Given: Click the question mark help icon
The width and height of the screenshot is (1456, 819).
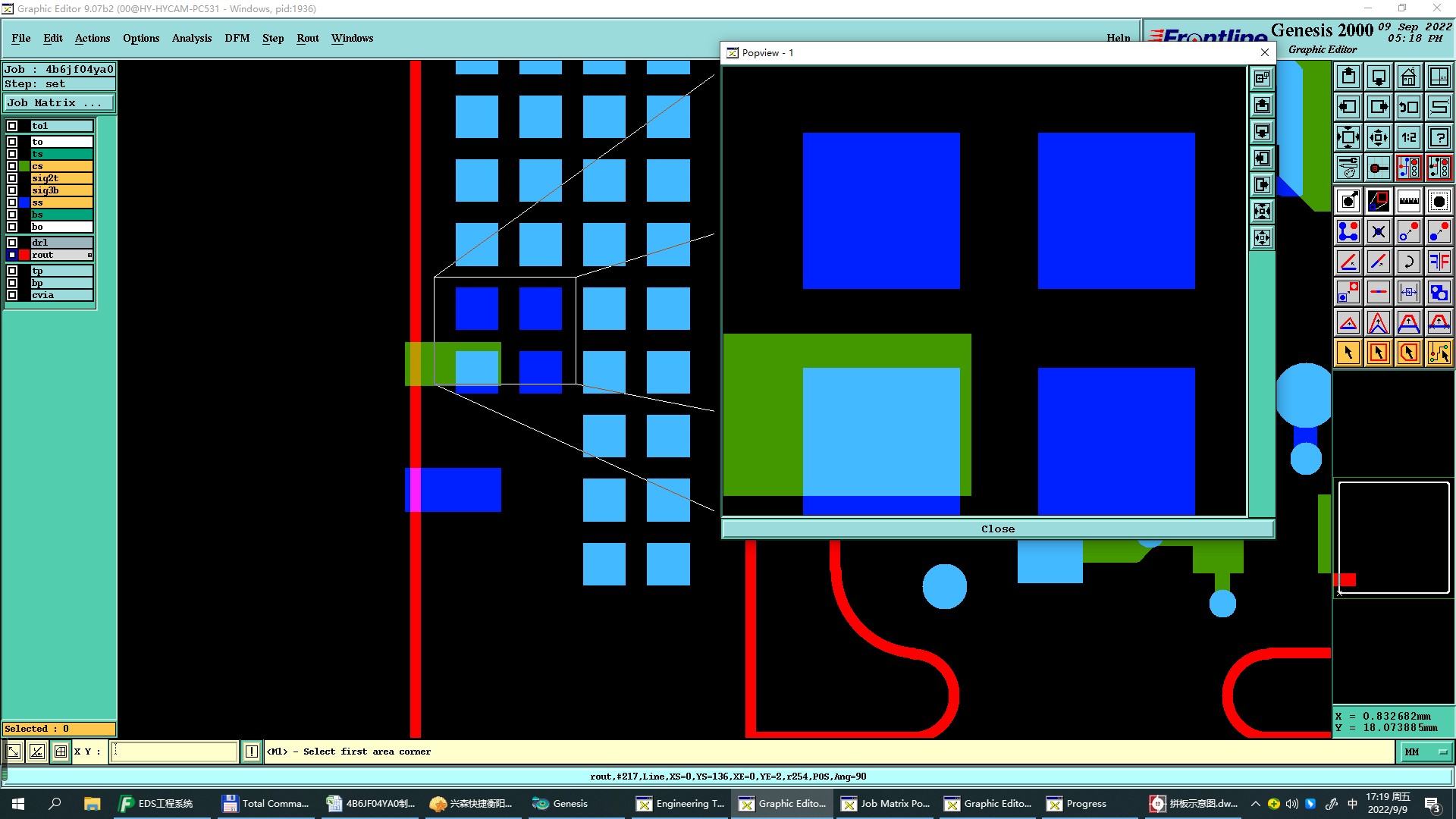Looking at the screenshot, I should coord(1439,137).
